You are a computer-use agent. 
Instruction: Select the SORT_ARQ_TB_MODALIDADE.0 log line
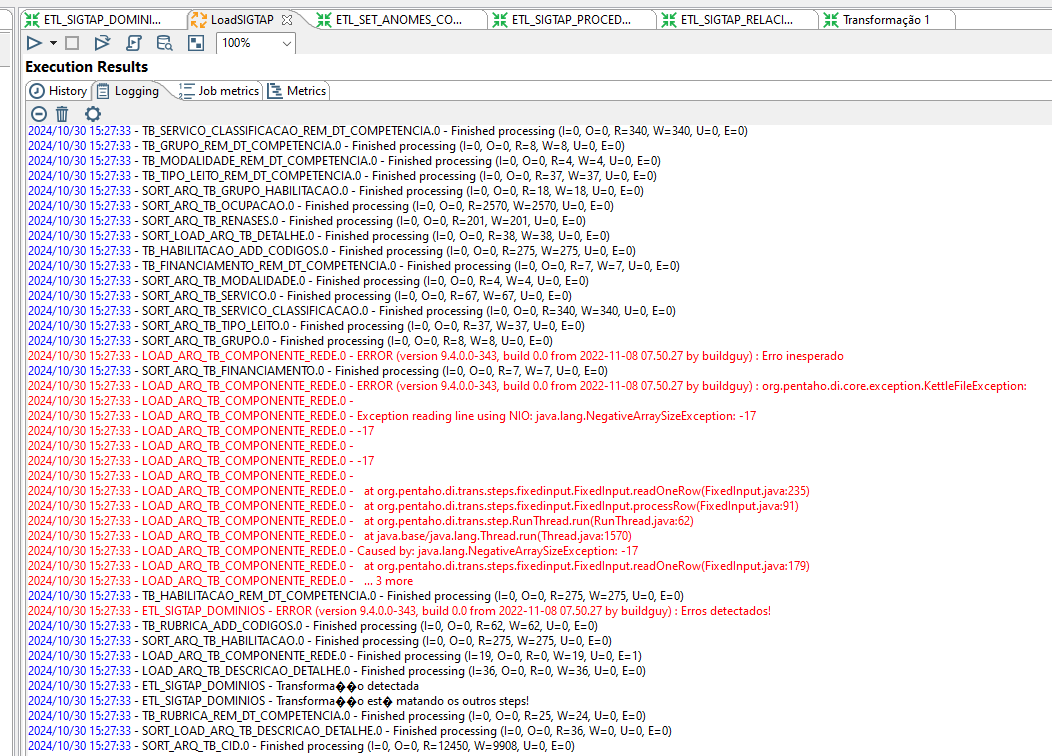(x=308, y=280)
